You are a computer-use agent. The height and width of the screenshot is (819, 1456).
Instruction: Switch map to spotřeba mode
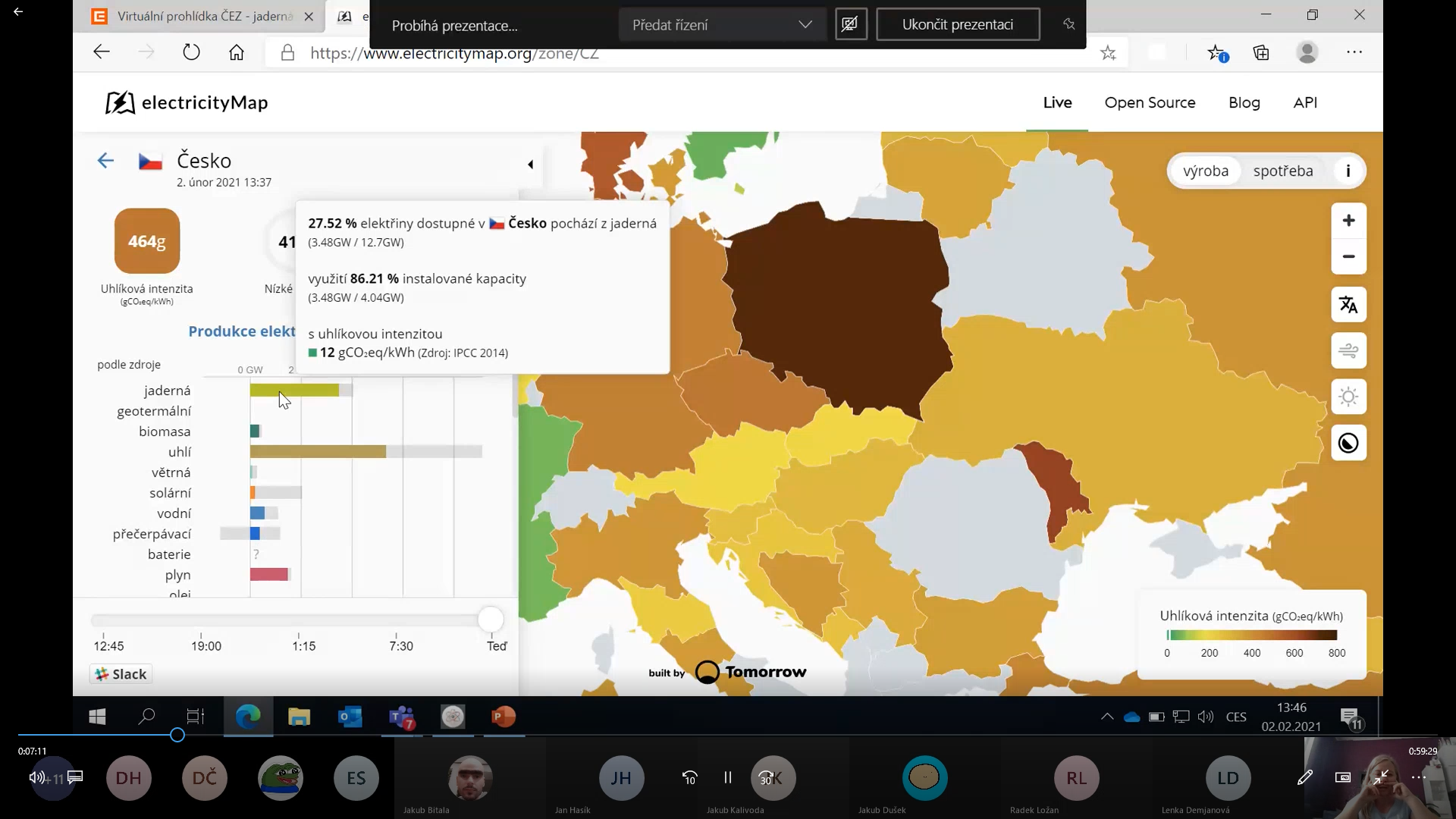tap(1282, 171)
